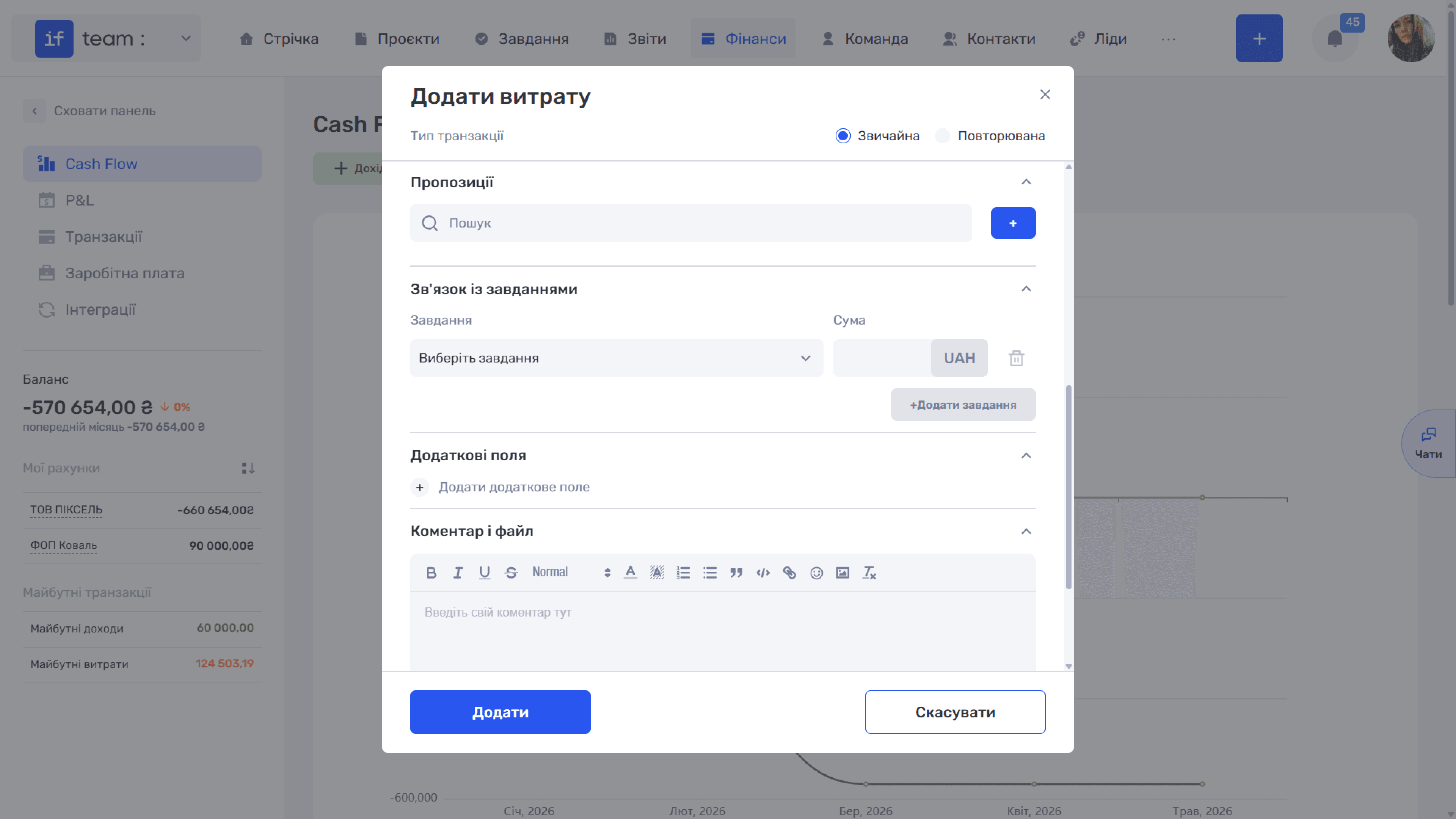Insert a hyperlink in the comment
The image size is (1456, 819).
click(789, 573)
